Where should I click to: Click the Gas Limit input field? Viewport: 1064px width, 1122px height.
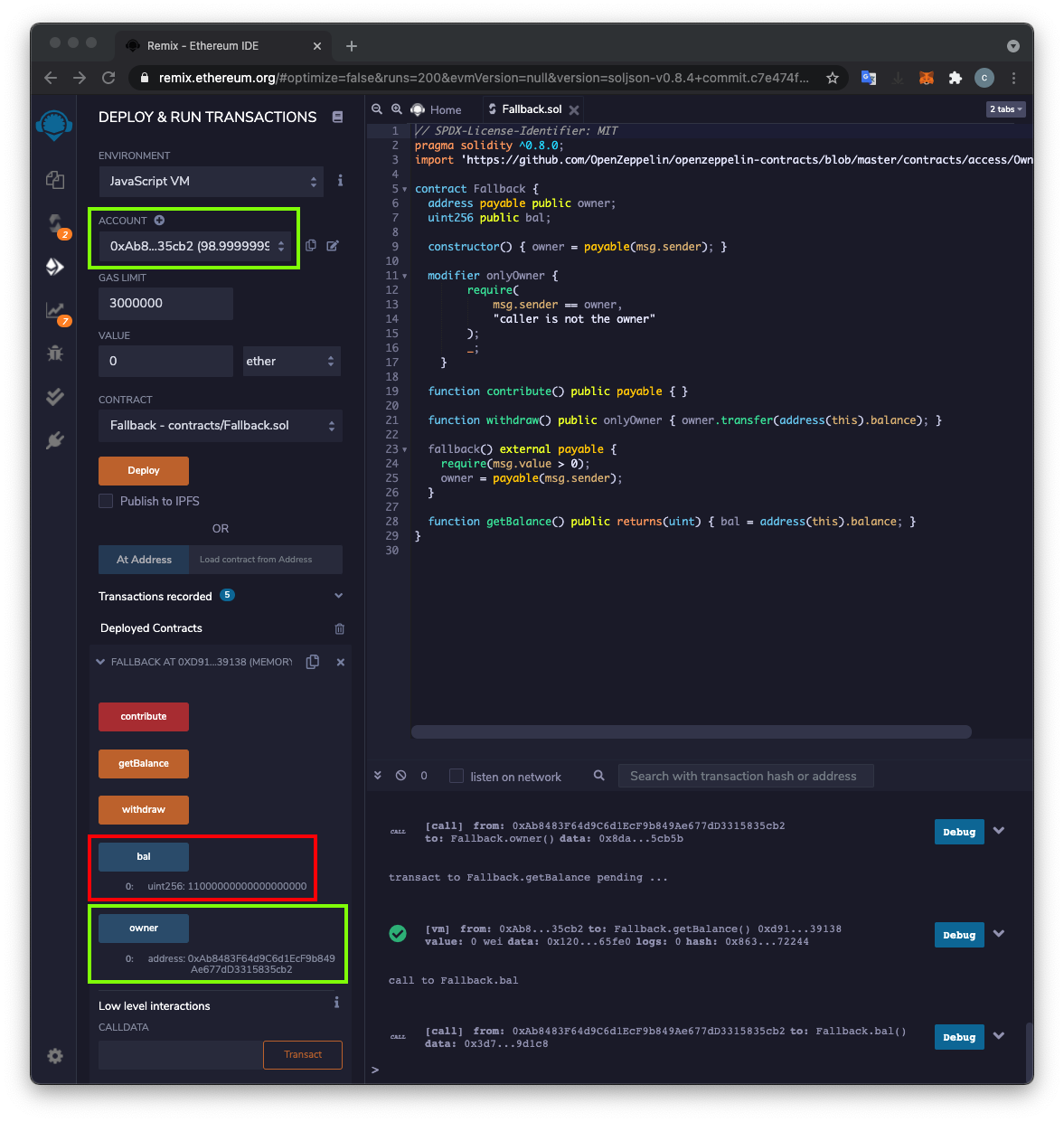click(x=165, y=304)
